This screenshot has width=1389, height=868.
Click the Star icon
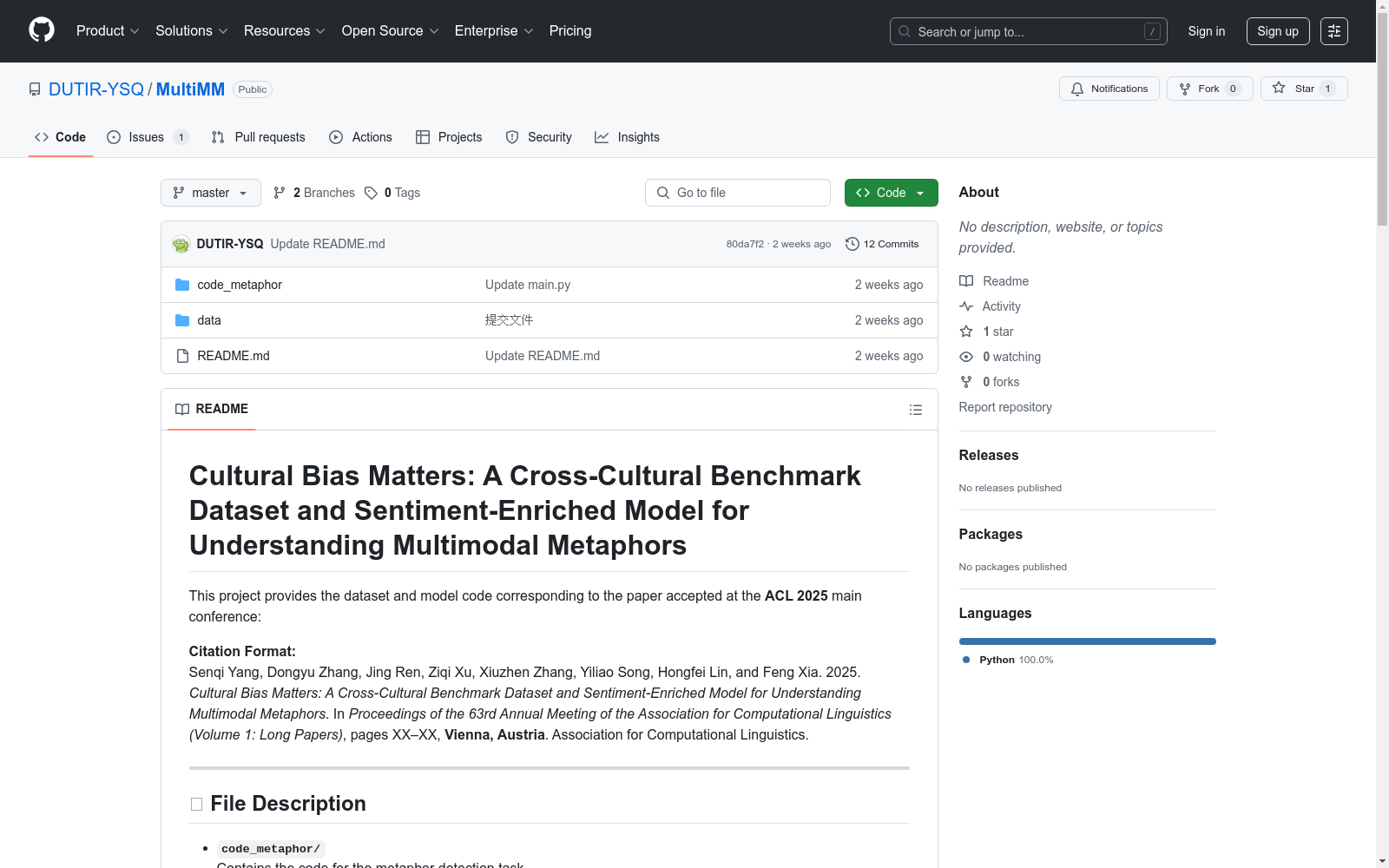(x=1279, y=88)
